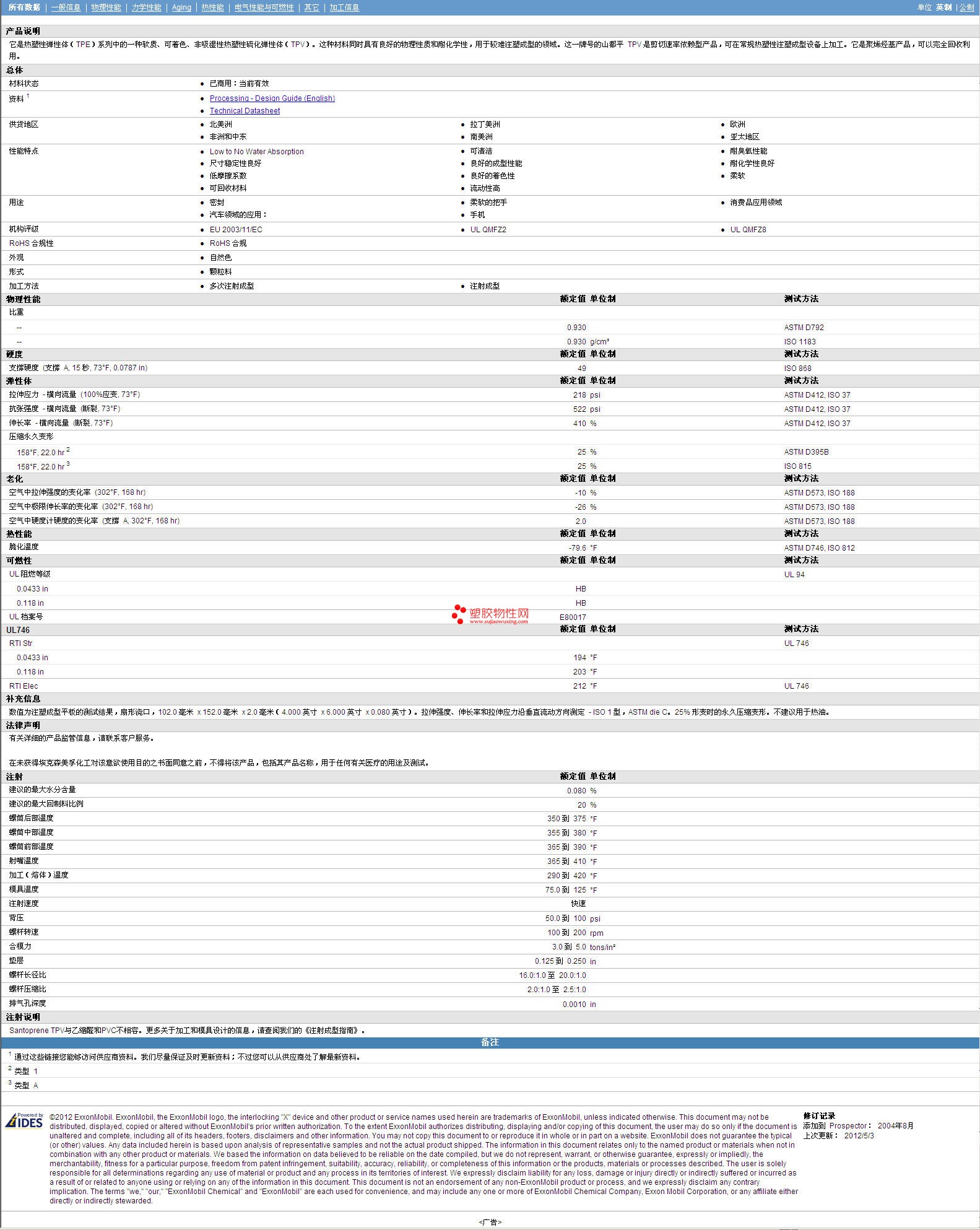980x1230 pixels.
Task: Go to the 力学性能 tab
Action: (146, 7)
